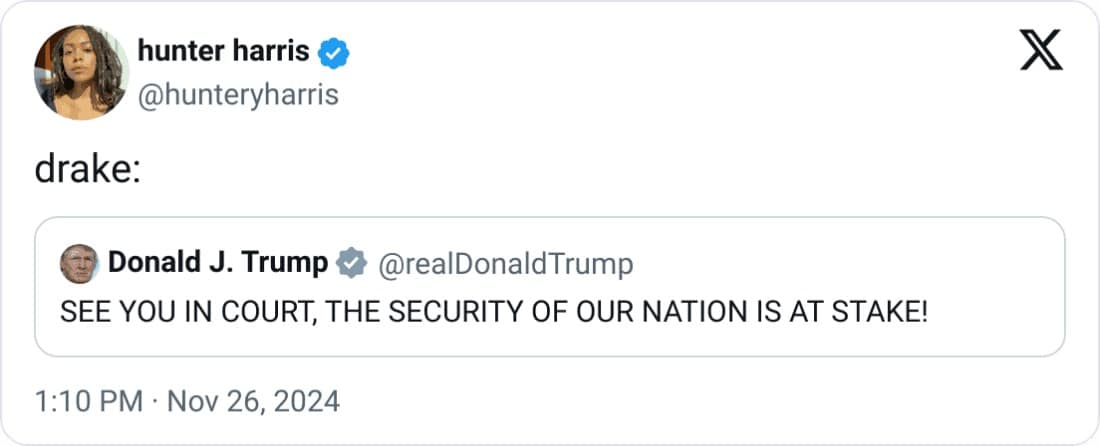Click hunter harris's blue verified badge
Viewport: 1100px width, 446px height.
click(x=333, y=52)
